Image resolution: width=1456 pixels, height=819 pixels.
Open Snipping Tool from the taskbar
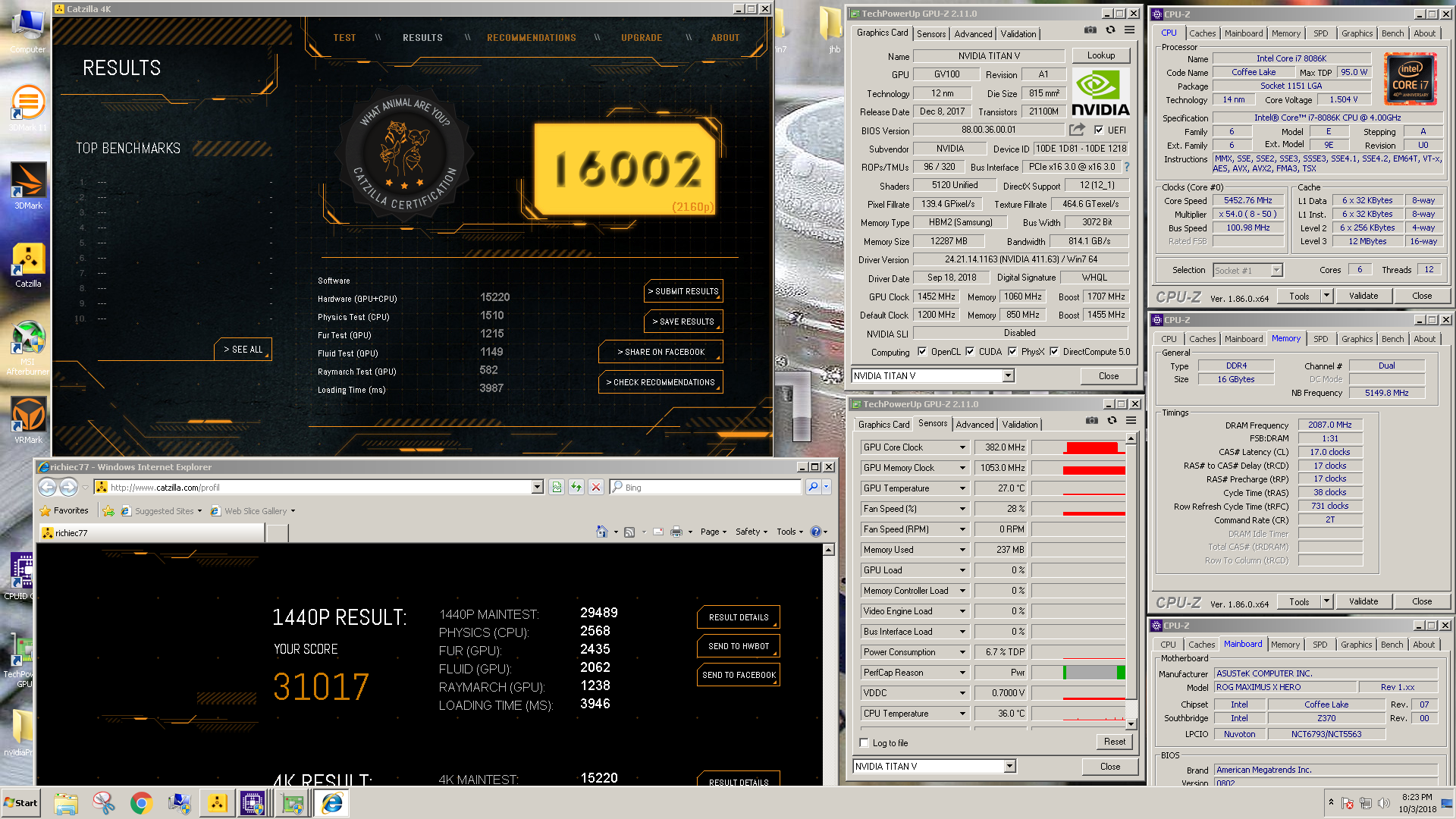(x=103, y=803)
